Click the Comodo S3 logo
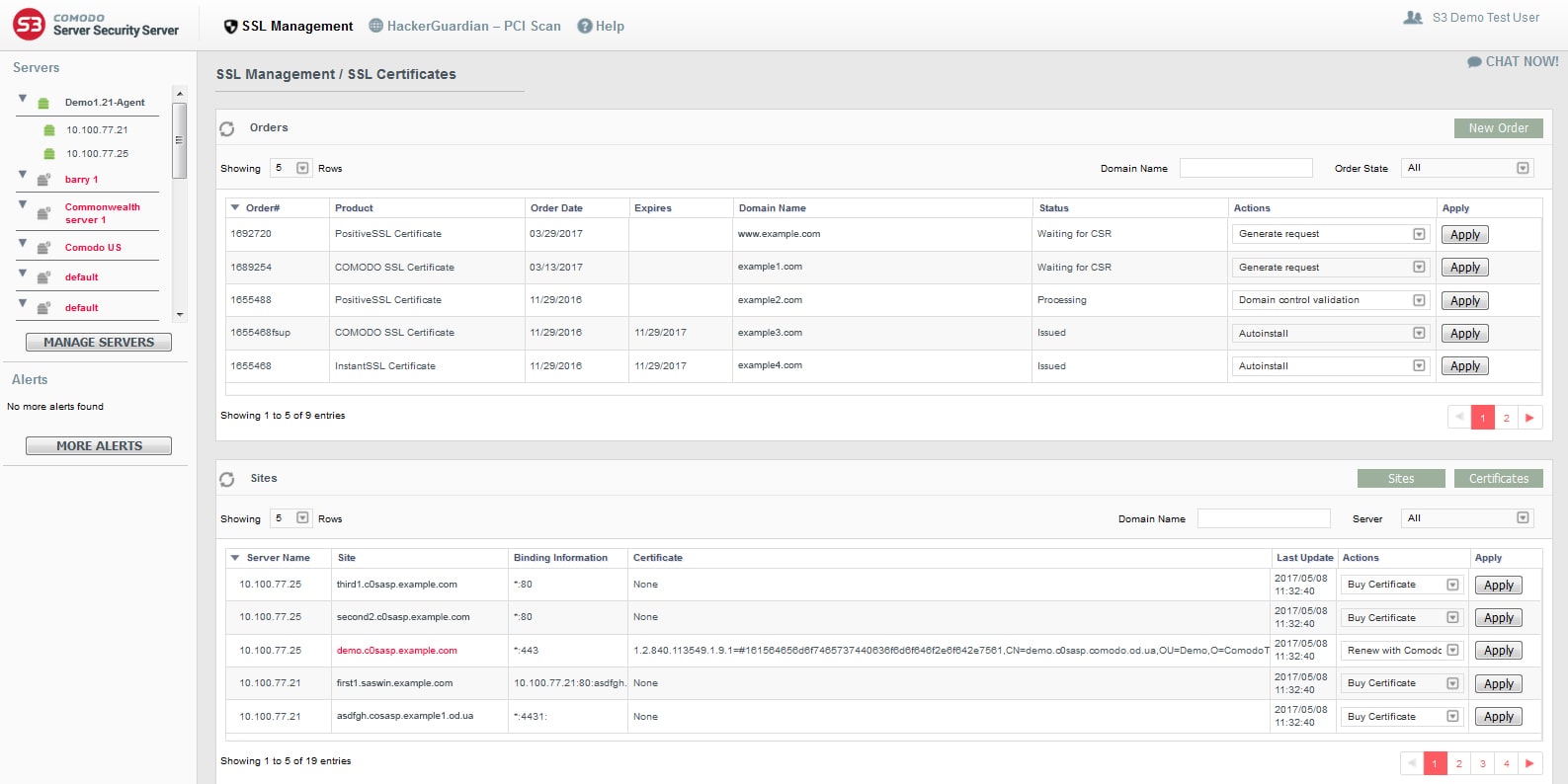 pos(29,25)
